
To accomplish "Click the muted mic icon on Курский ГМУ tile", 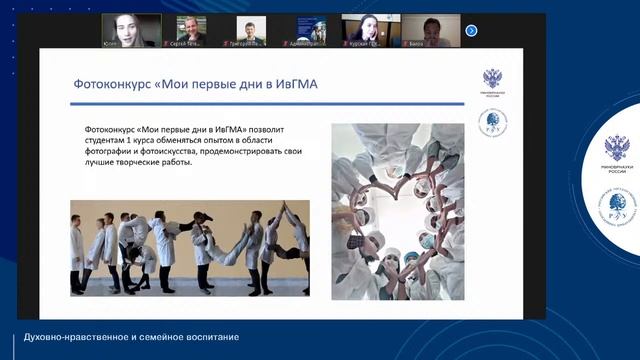I will tap(346, 44).
